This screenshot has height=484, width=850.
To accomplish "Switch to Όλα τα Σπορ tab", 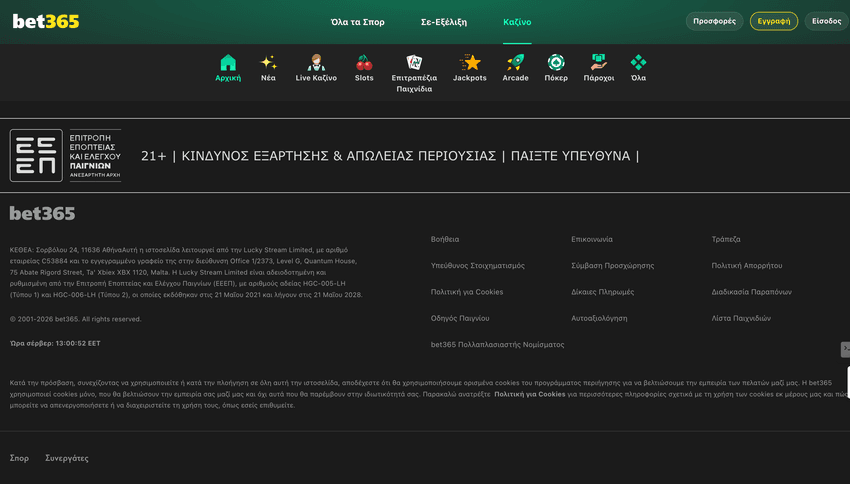I will tap(358, 22).
